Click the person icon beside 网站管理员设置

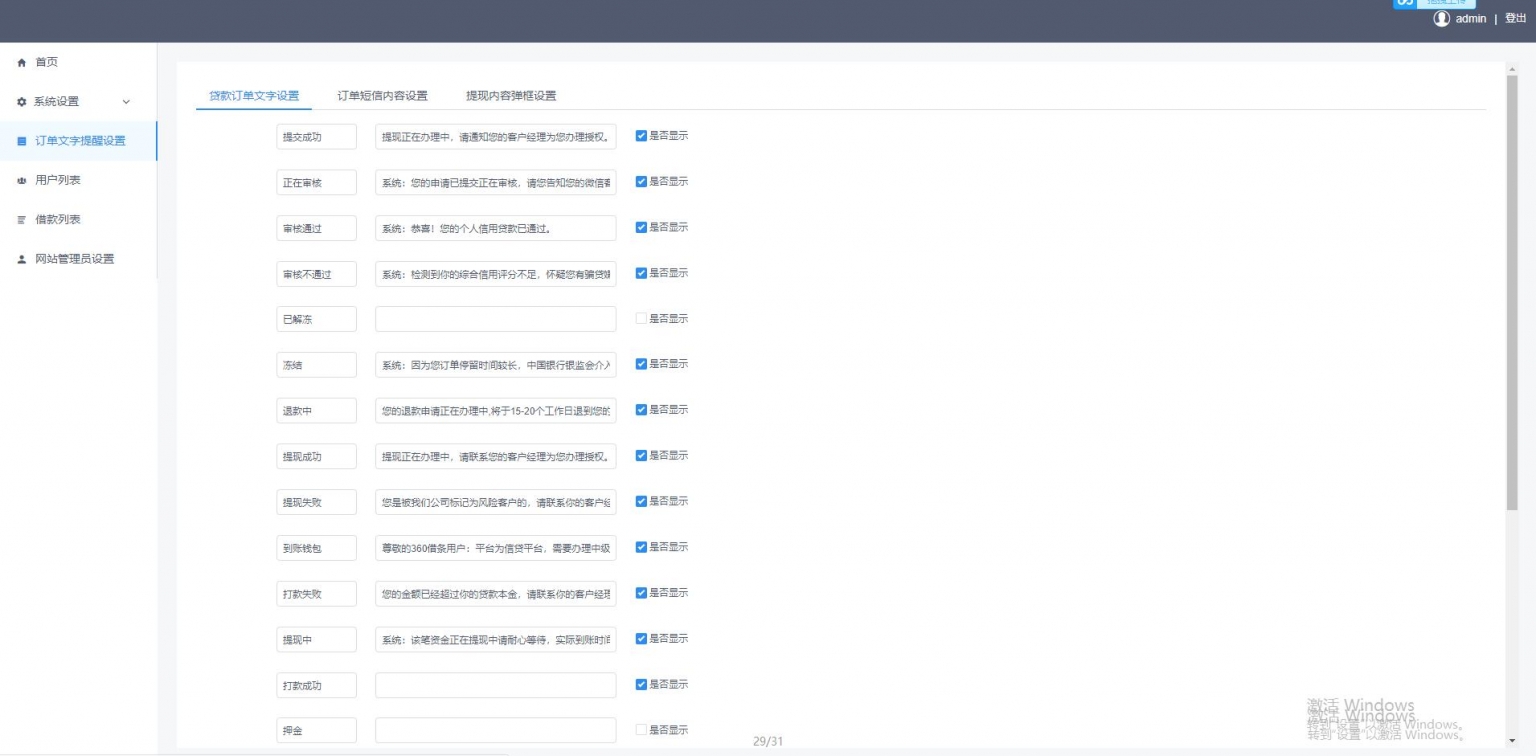22,259
